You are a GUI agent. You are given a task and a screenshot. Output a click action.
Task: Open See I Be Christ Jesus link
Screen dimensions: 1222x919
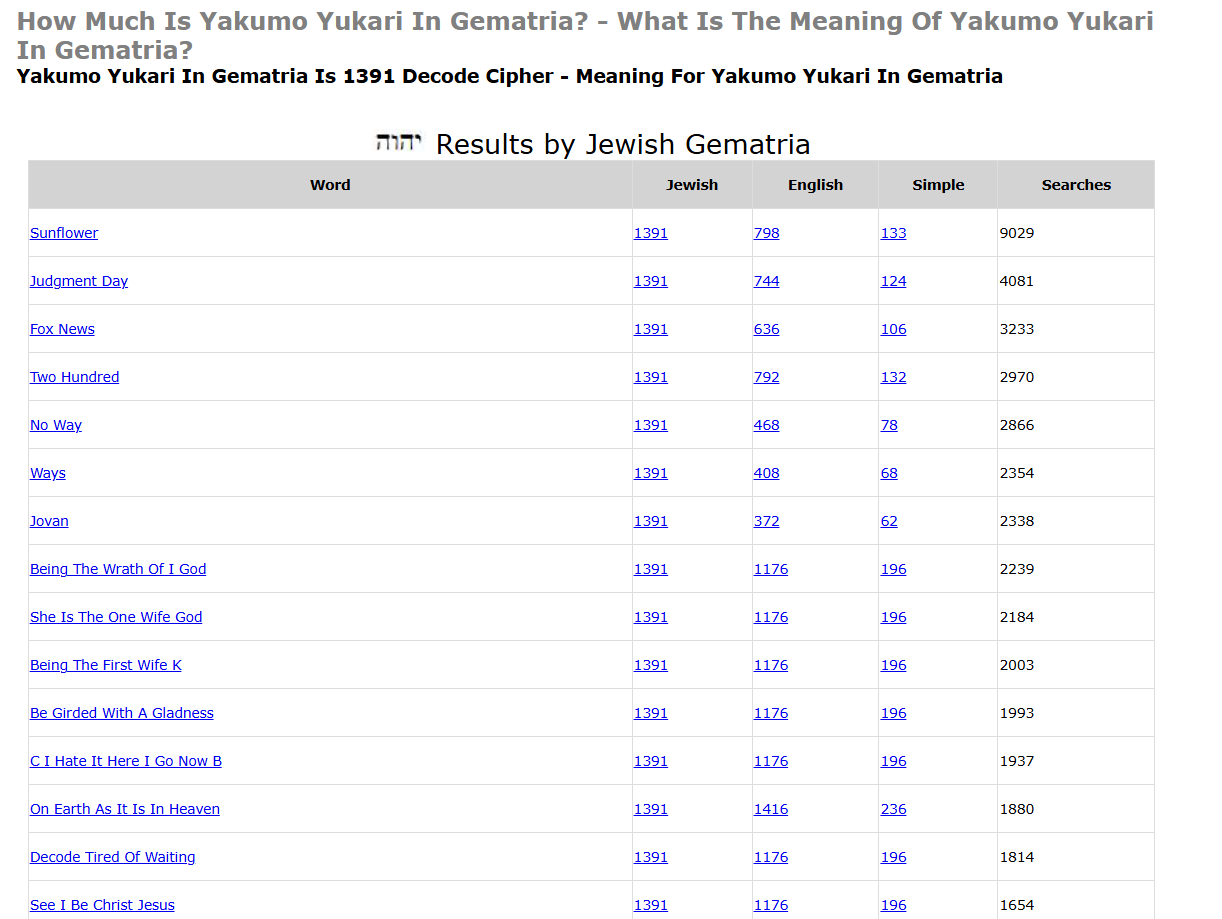[x=102, y=905]
